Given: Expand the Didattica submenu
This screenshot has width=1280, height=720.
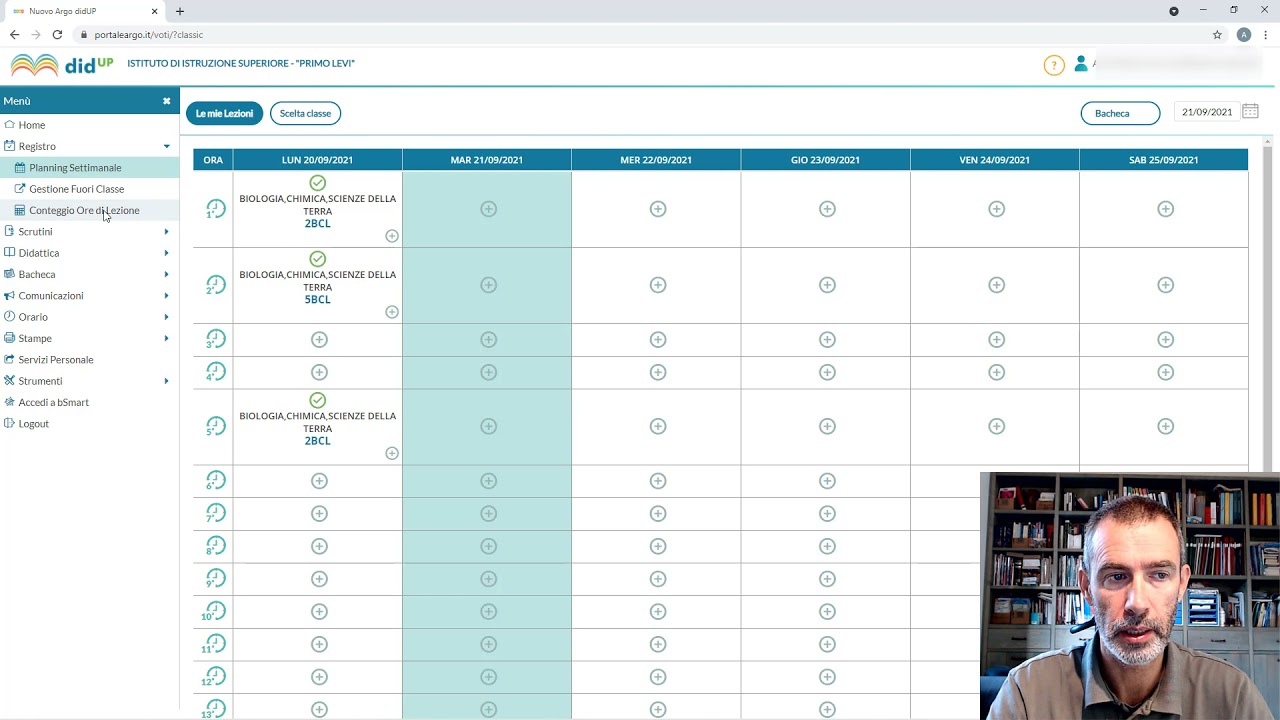Looking at the screenshot, I should [167, 253].
